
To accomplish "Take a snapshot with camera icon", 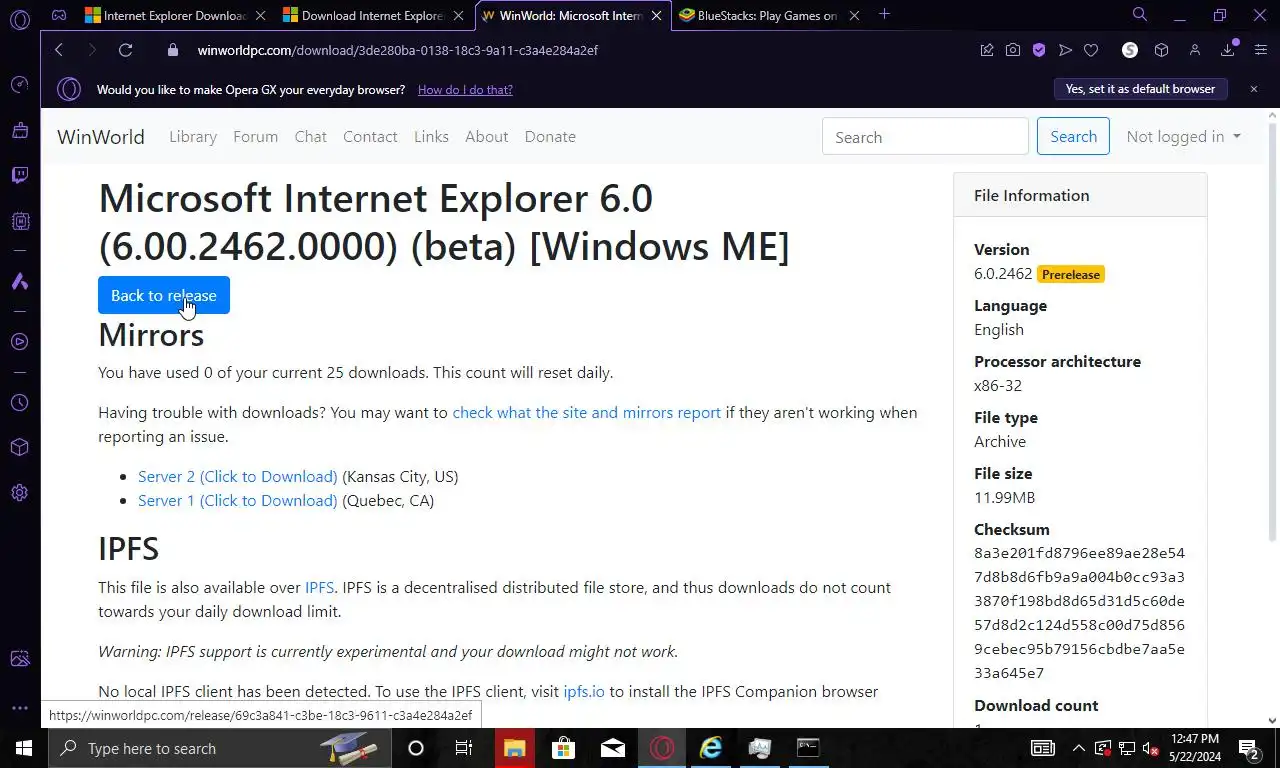I will pos(1013,50).
